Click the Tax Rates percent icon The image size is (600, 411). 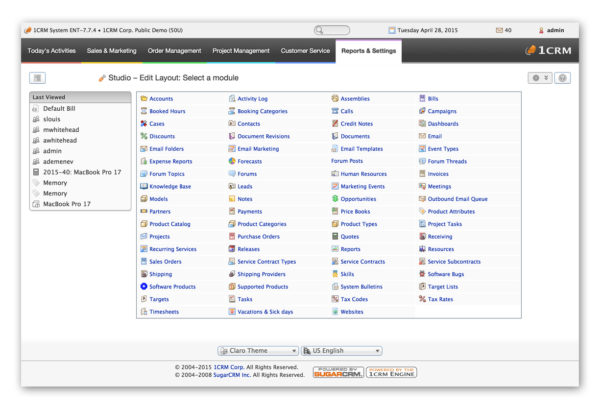422,299
